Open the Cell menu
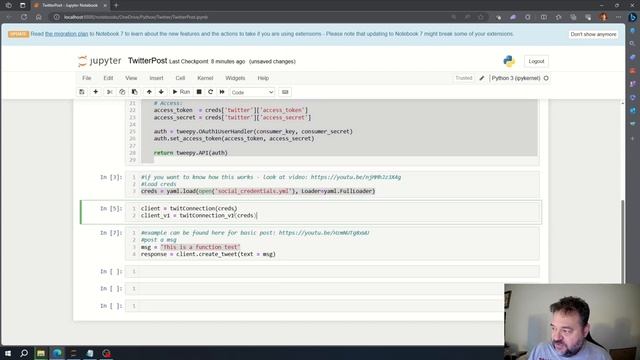Viewport: 640px width, 360px height. pyautogui.click(x=180, y=78)
